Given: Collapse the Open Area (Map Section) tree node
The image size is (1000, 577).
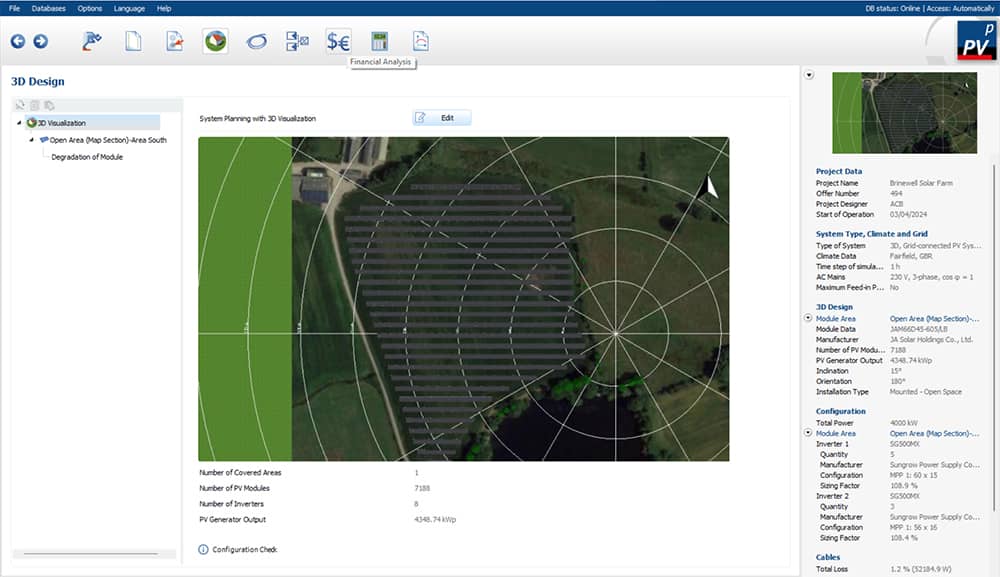Looking at the screenshot, I should (31, 140).
